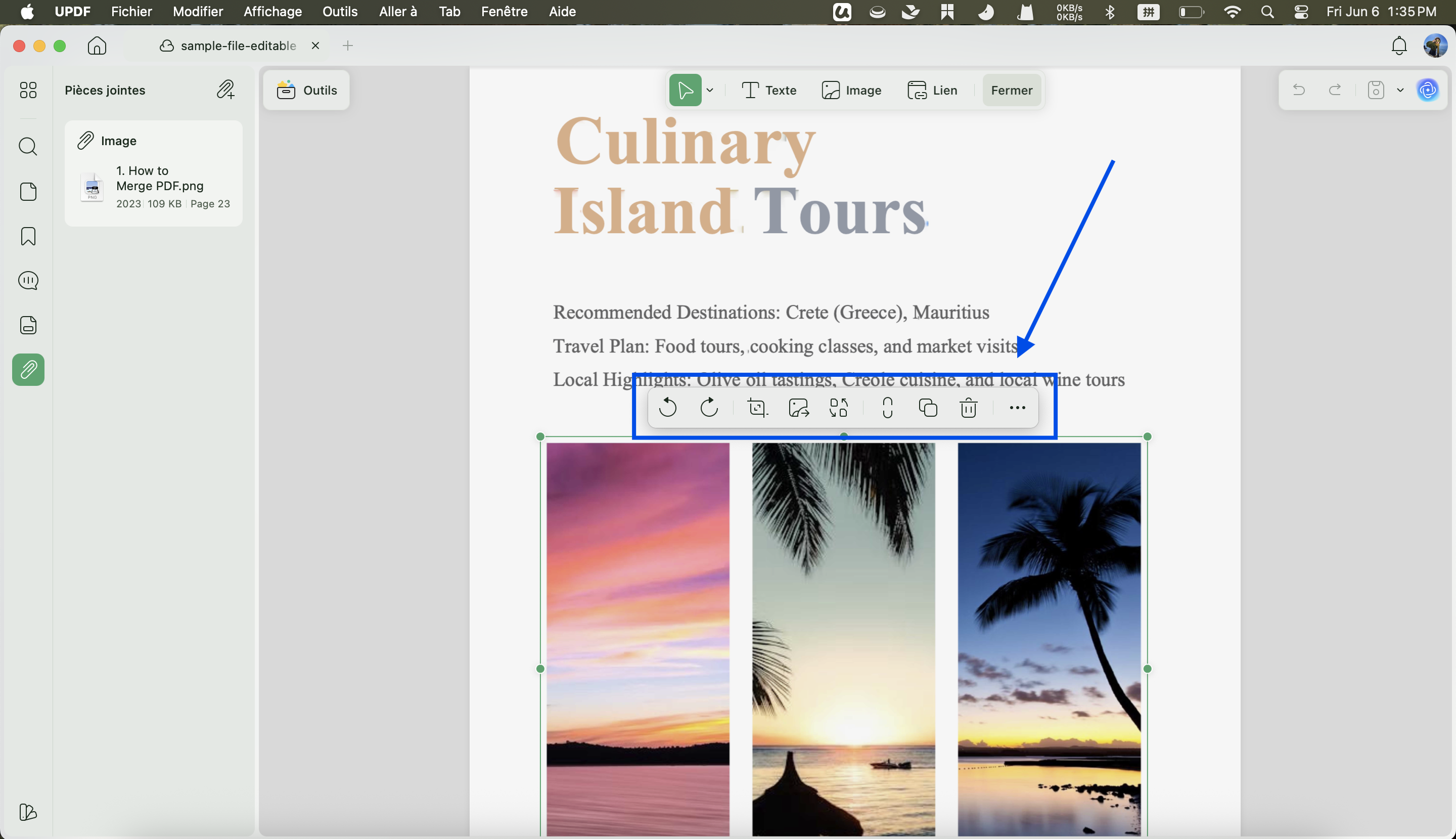Open macOS Control Center toggle icon
The height and width of the screenshot is (839, 1456).
pos(1301,12)
